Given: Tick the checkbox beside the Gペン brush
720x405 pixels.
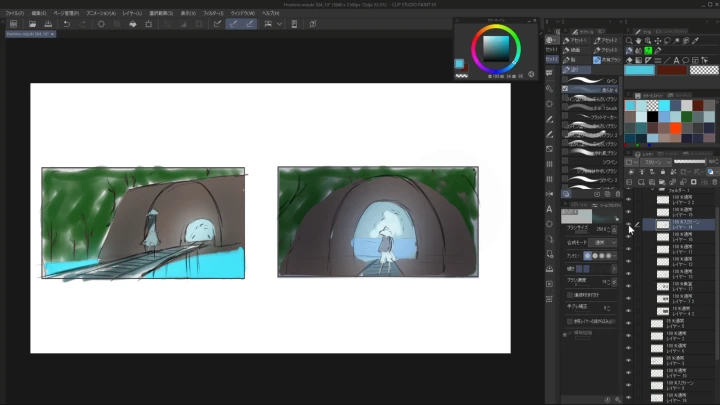Looking at the screenshot, I should coord(565,80).
